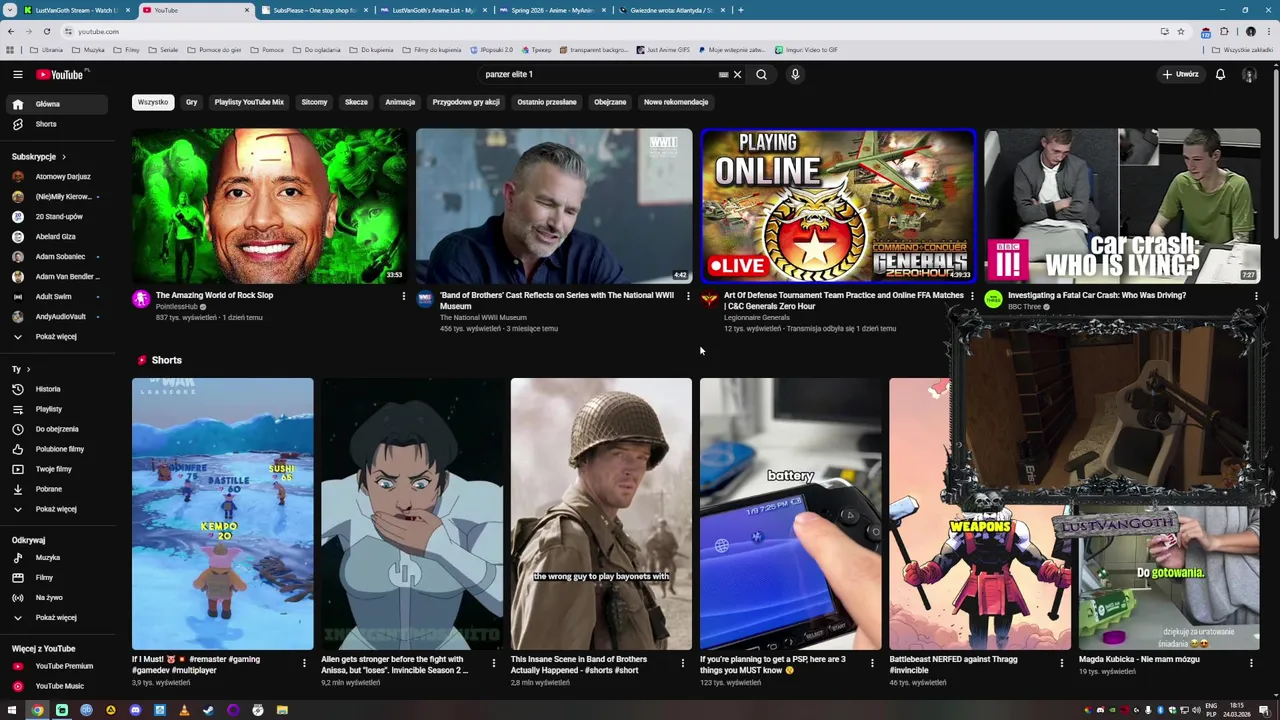Open Discord from the Windows taskbar
Image resolution: width=1280 pixels, height=720 pixels.
click(x=135, y=710)
